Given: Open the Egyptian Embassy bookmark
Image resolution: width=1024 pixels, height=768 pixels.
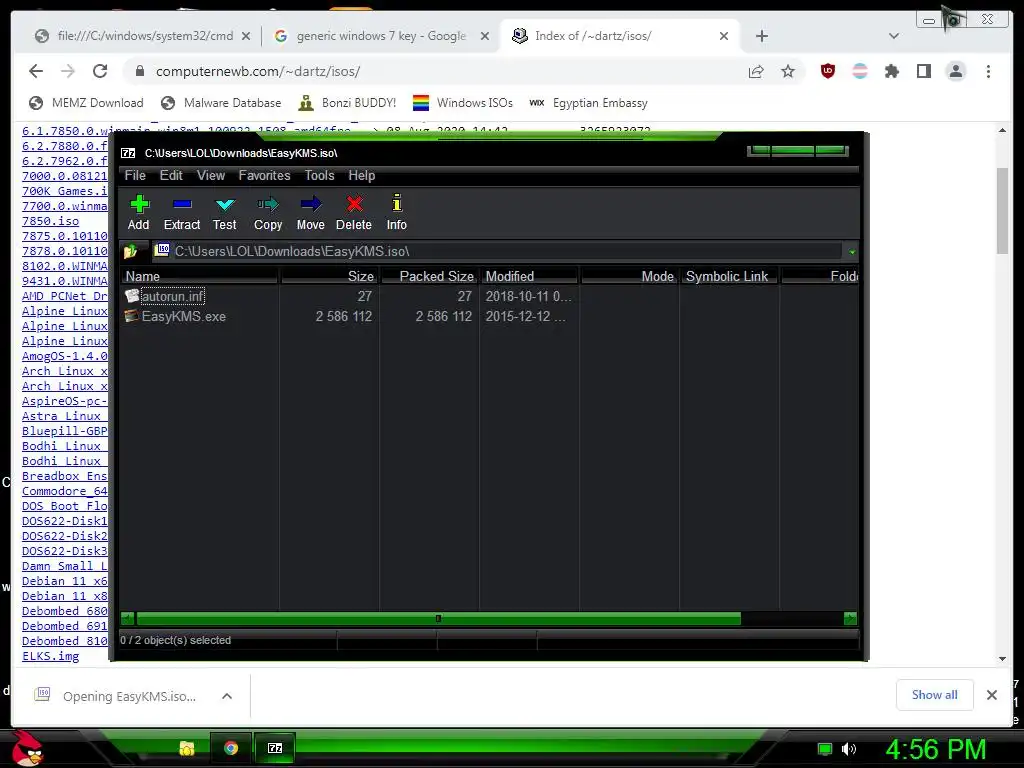Looking at the screenshot, I should pos(588,103).
